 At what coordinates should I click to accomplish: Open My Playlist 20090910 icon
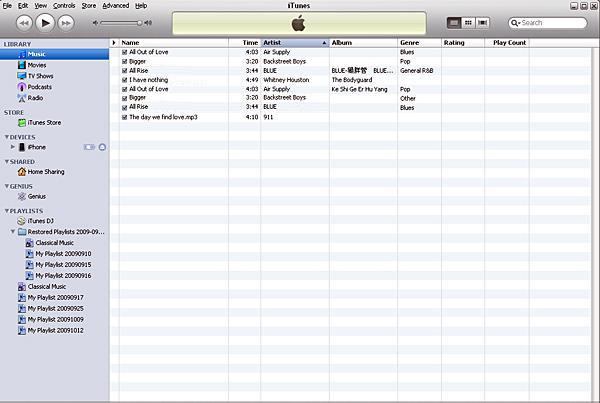point(29,254)
